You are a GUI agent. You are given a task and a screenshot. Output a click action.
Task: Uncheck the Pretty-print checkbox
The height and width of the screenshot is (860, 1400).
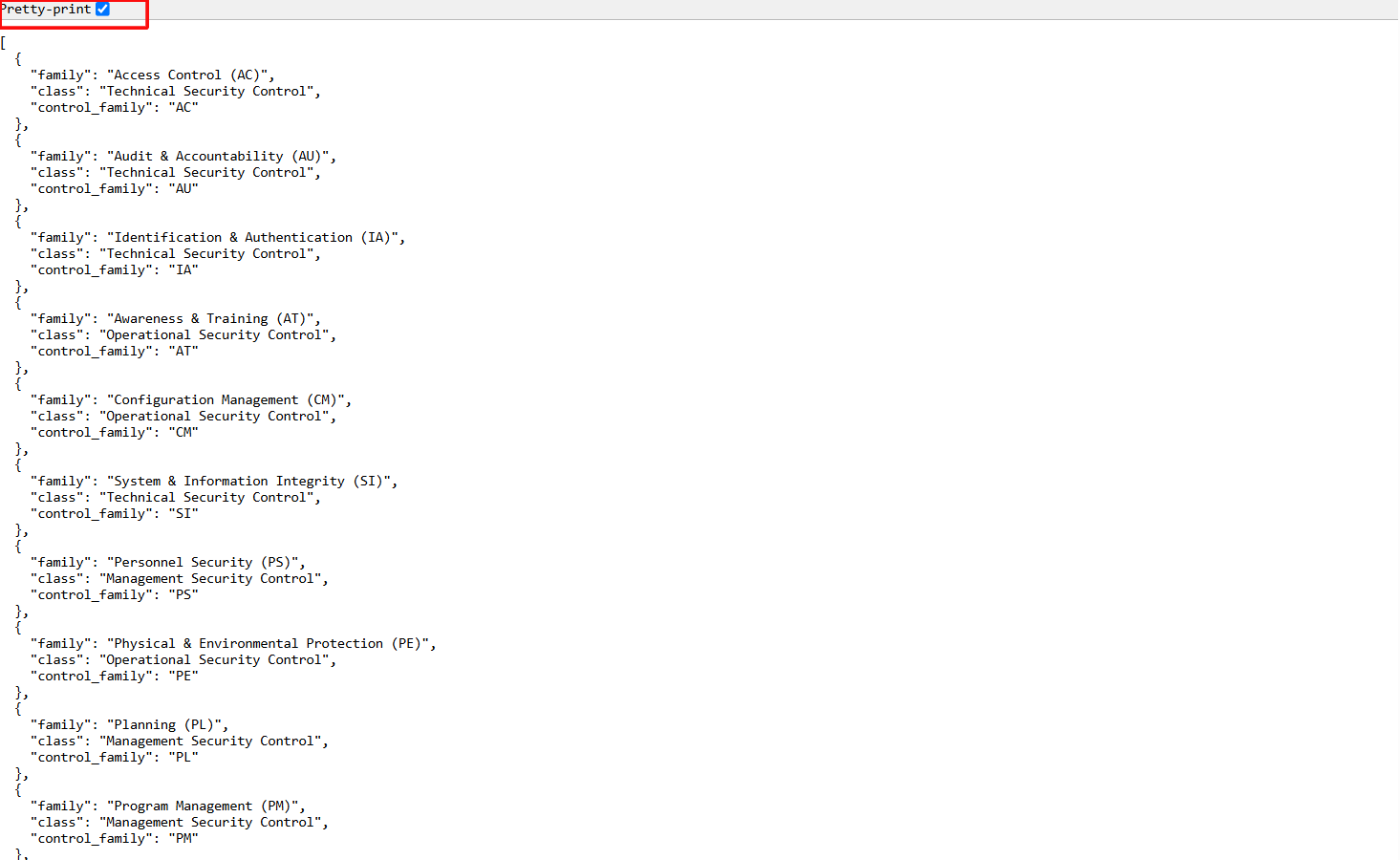click(x=103, y=10)
